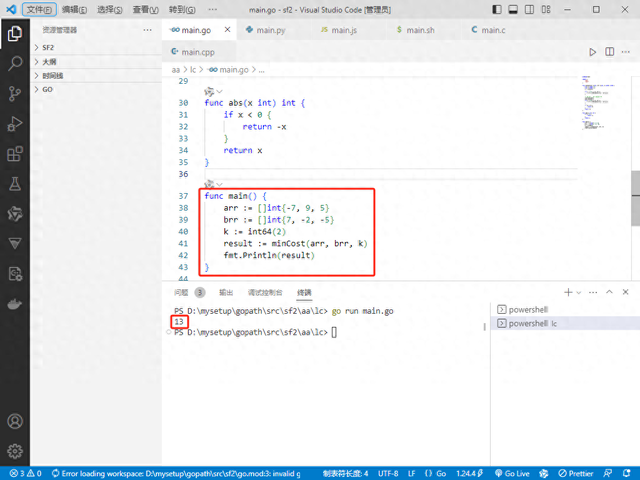Open the Docker whale view
The width and height of the screenshot is (640, 480).
click(15, 304)
